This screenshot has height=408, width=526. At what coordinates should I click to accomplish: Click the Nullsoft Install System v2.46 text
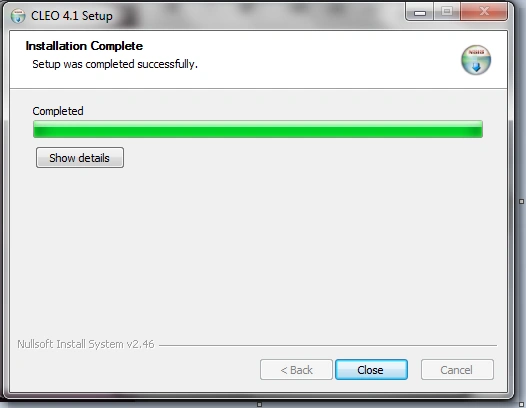pyautogui.click(x=86, y=344)
